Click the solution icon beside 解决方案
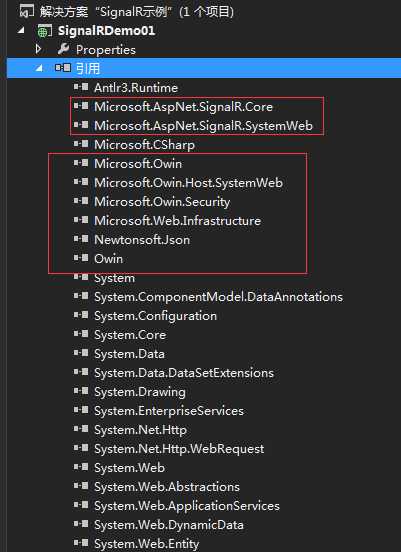This screenshot has height=552, width=401. pos(27,12)
